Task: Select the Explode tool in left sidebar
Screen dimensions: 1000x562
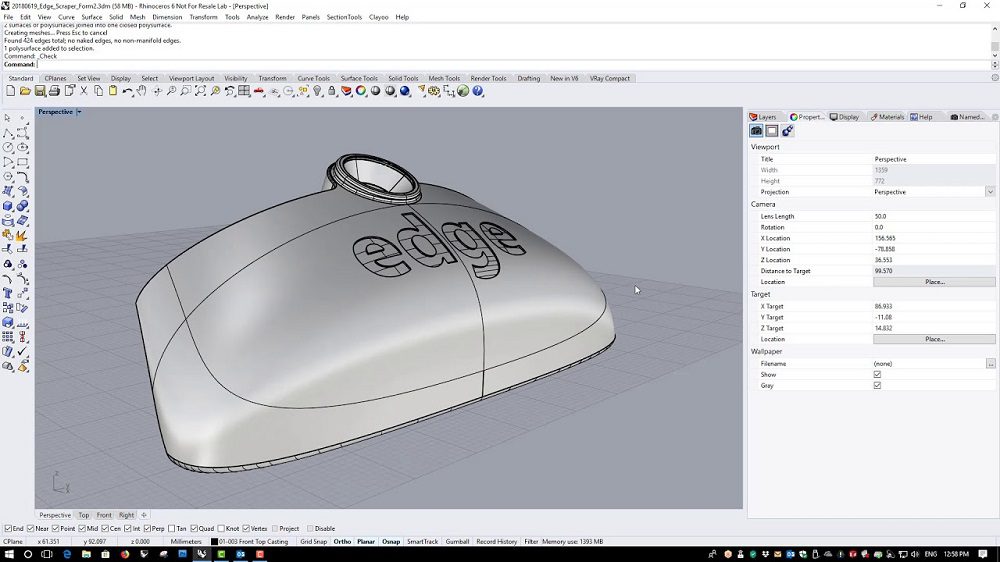Action: [23, 235]
